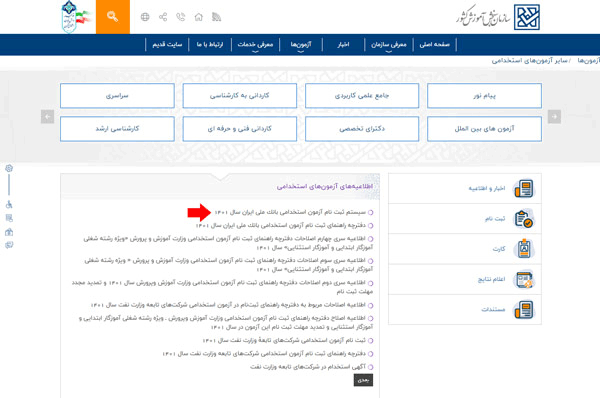600x398 pixels.
Task: Click the اعلام نتایج results icon
Action: click(x=524, y=279)
